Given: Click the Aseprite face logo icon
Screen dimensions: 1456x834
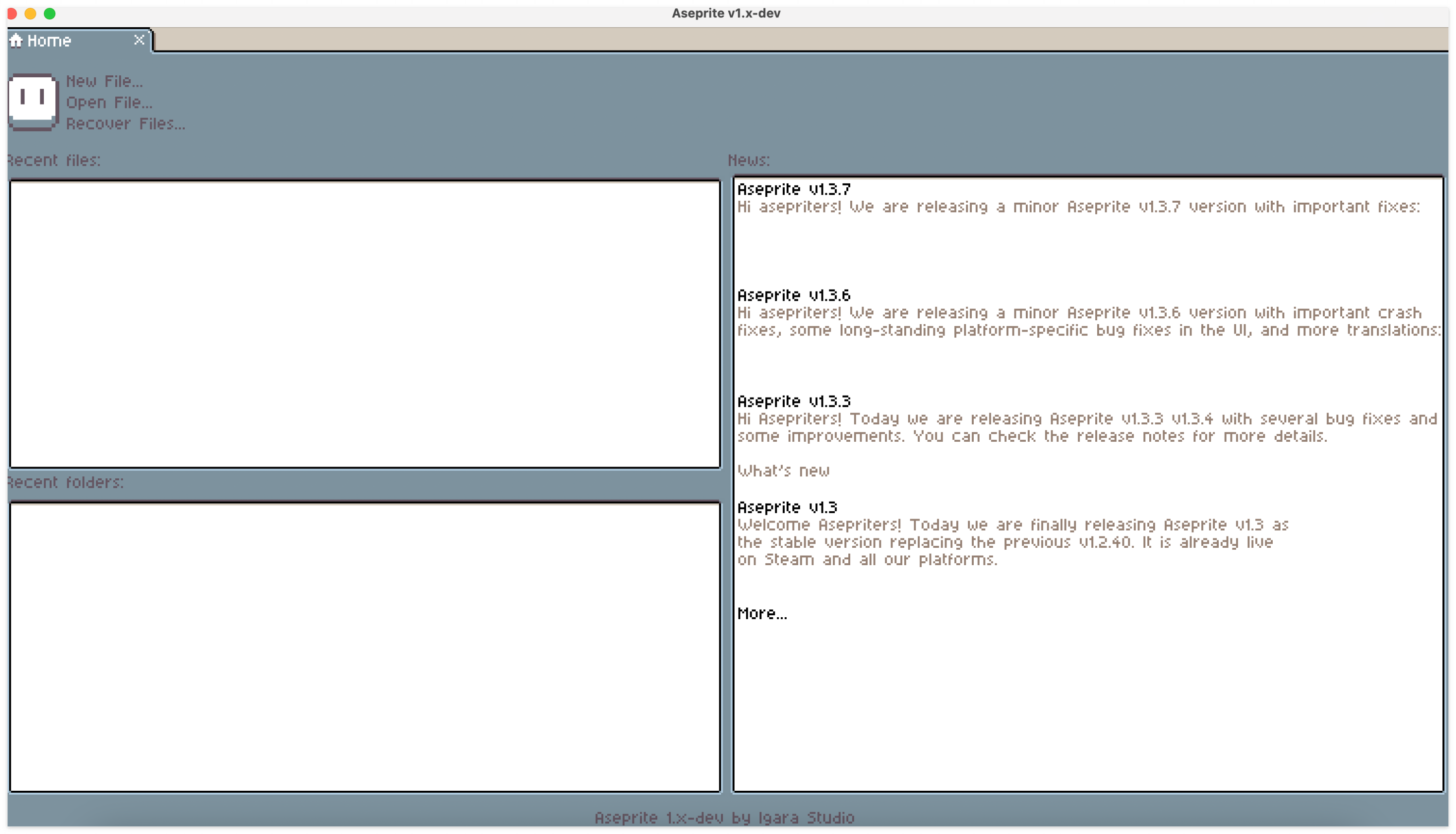Looking at the screenshot, I should point(33,102).
